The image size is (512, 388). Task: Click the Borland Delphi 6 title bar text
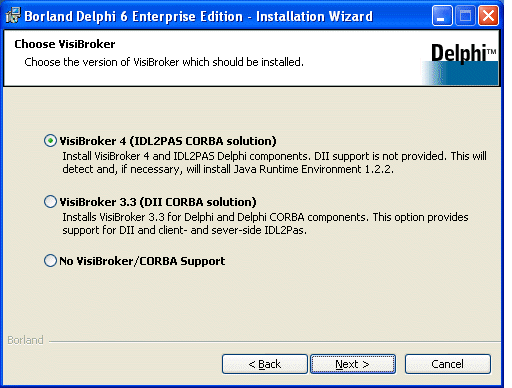coord(199,16)
